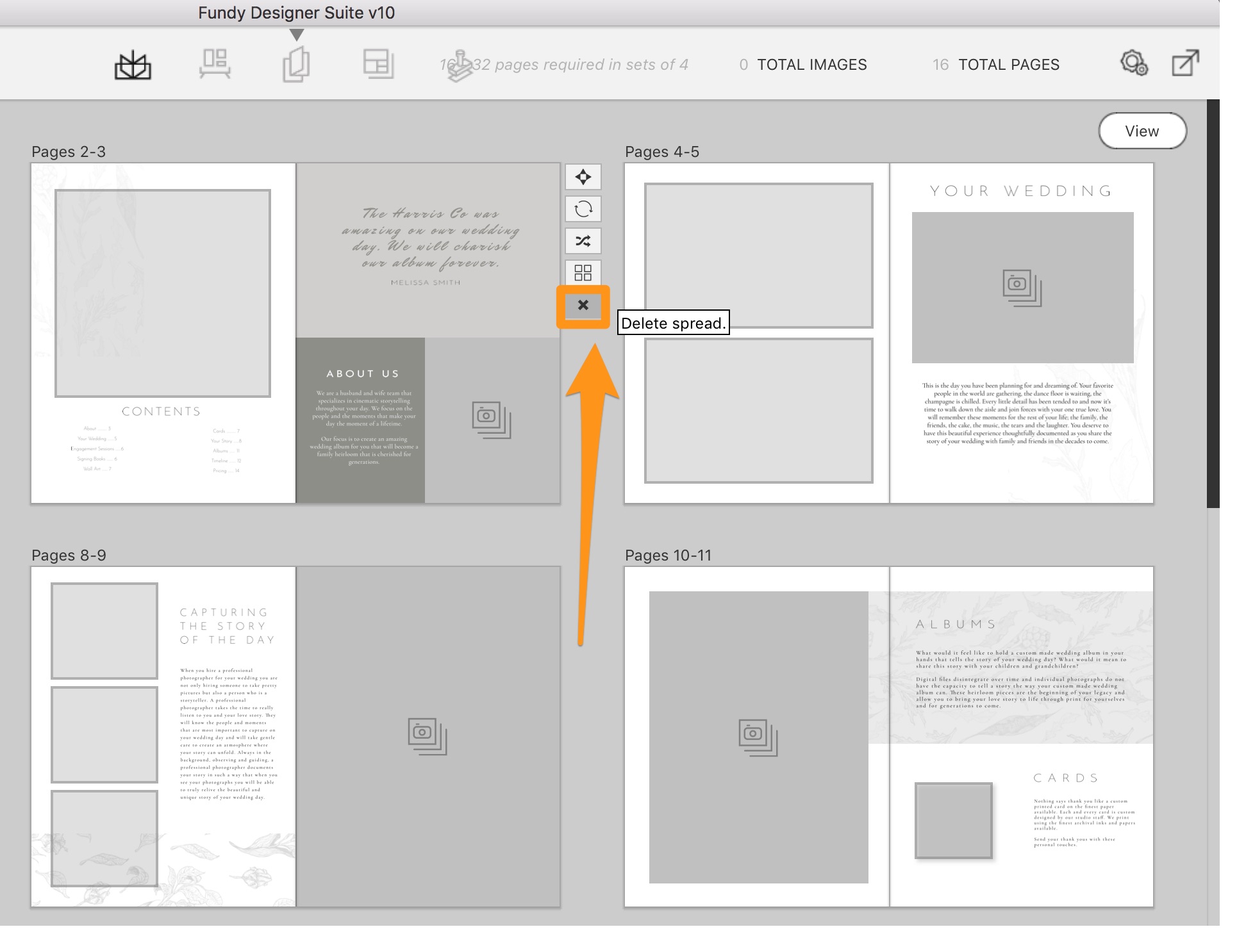The image size is (1246, 952).
Task: Select the move/reposition tool icon
Action: [x=582, y=177]
